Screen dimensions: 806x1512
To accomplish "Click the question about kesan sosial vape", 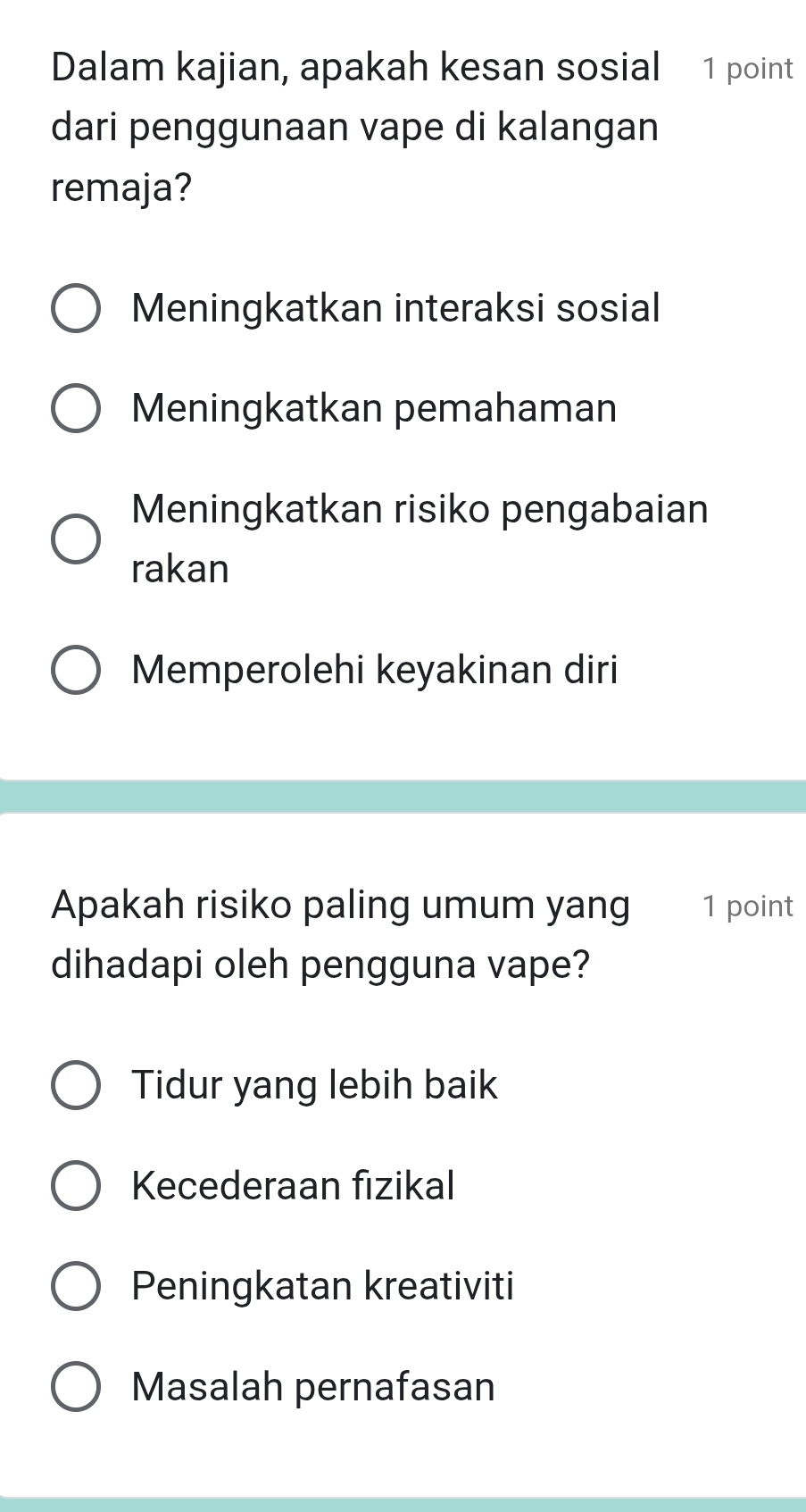I will pos(355,127).
